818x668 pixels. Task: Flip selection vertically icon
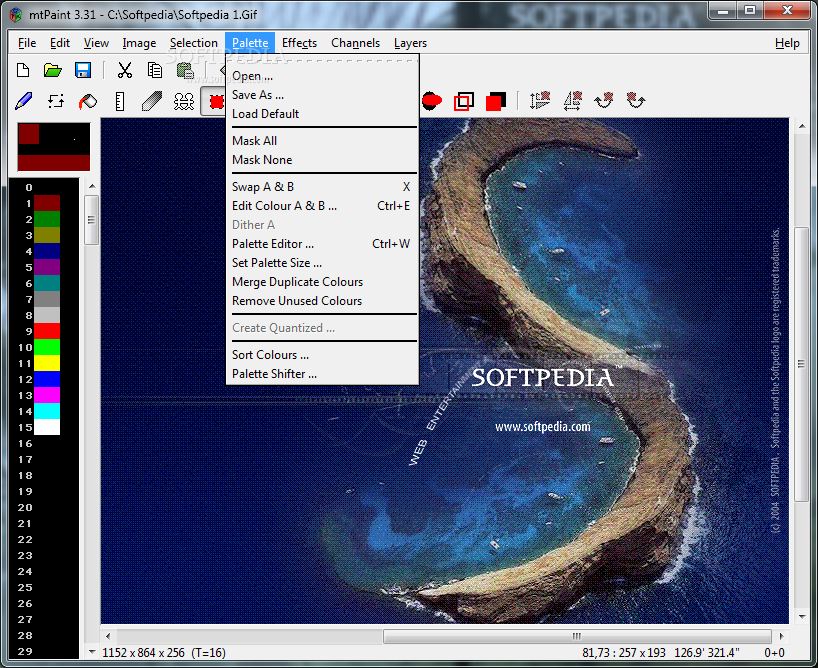tap(540, 100)
